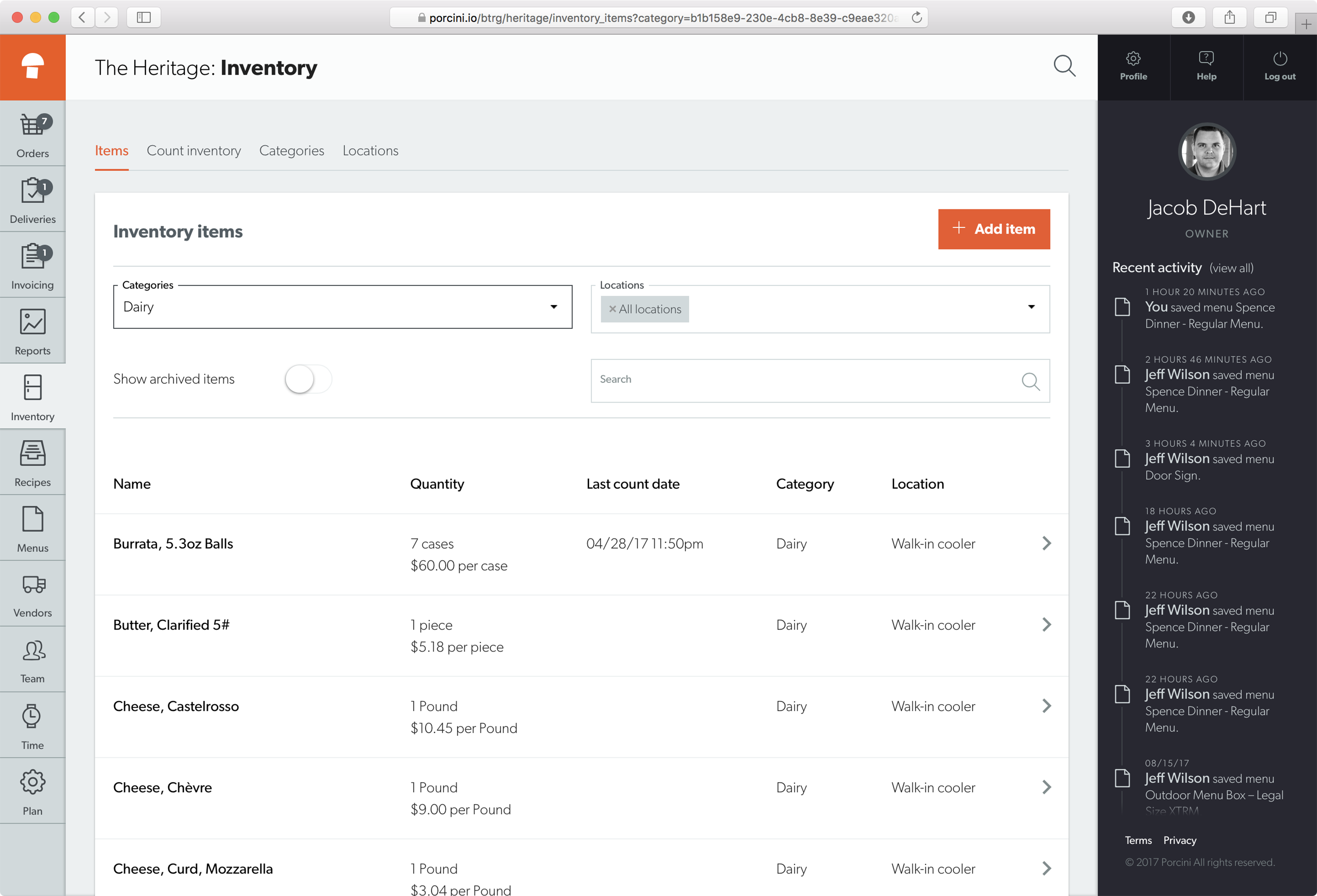Screen dimensions: 1317x896
Task: Expand the Locations dropdown arrow
Action: pyautogui.click(x=1031, y=307)
